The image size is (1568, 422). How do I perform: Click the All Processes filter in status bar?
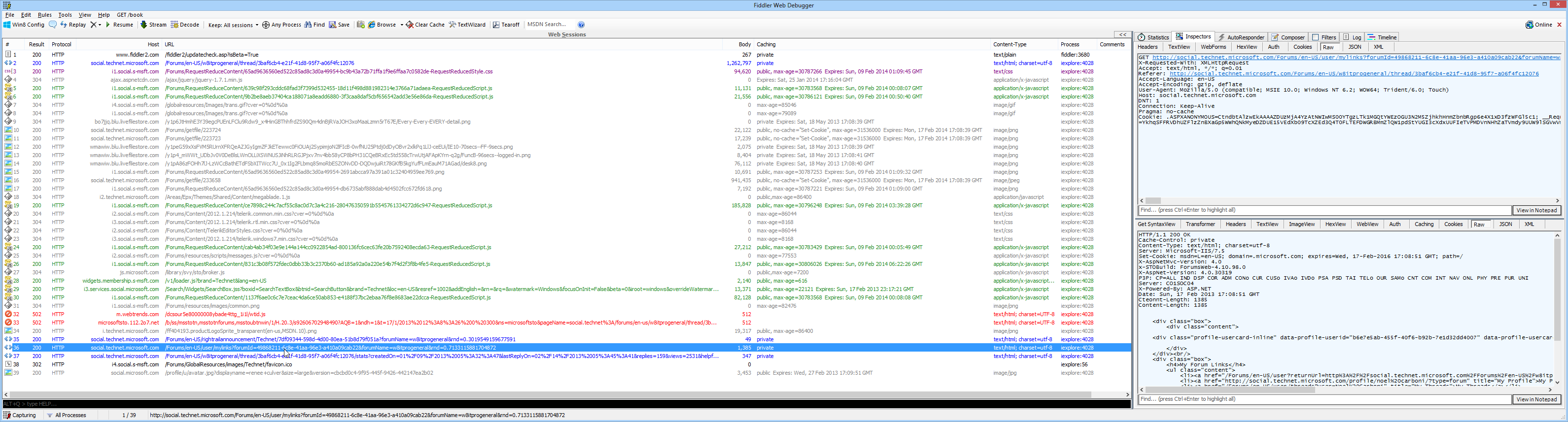pyautogui.click(x=67, y=415)
